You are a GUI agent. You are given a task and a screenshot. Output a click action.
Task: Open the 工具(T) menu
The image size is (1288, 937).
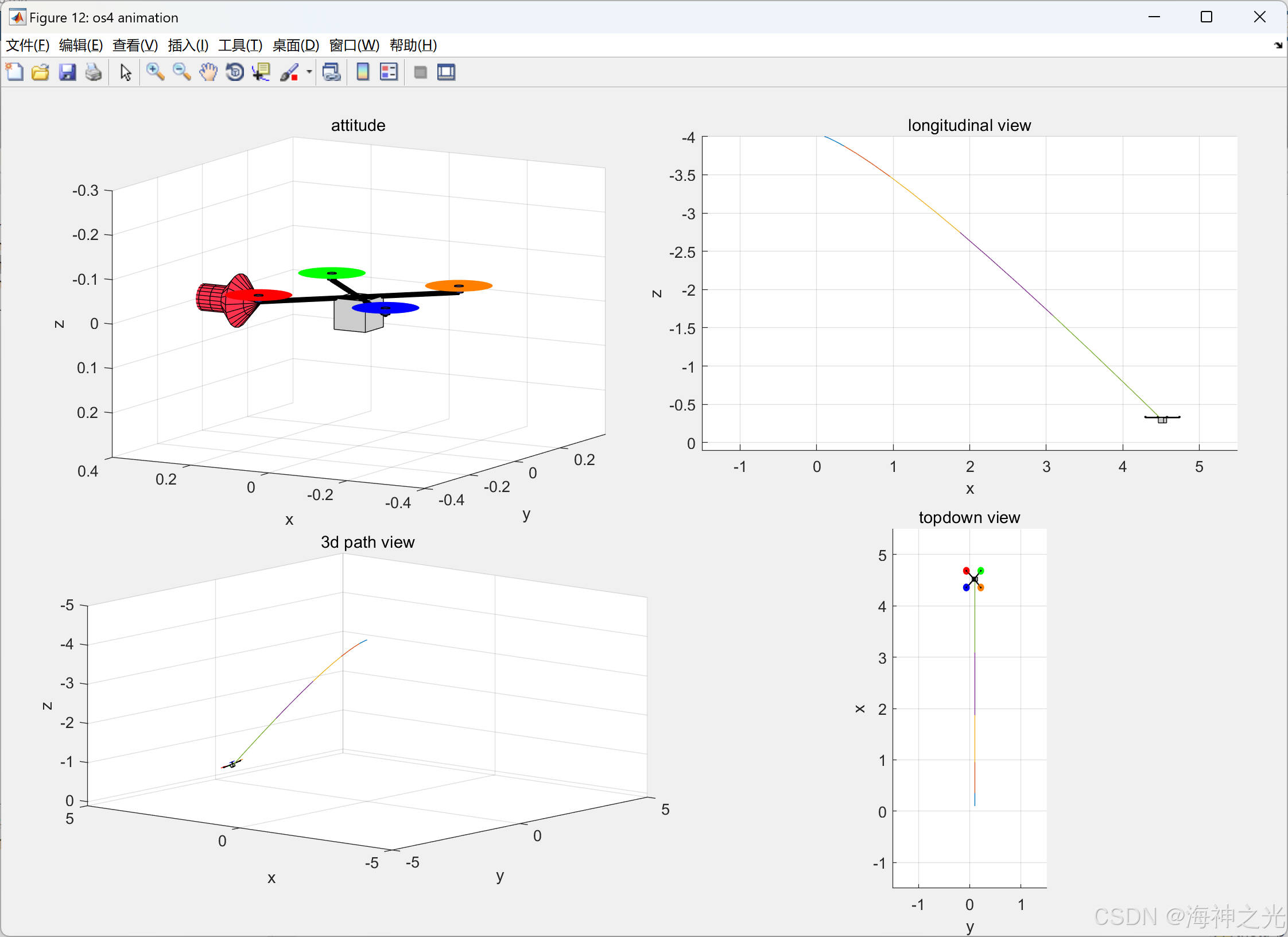240,45
